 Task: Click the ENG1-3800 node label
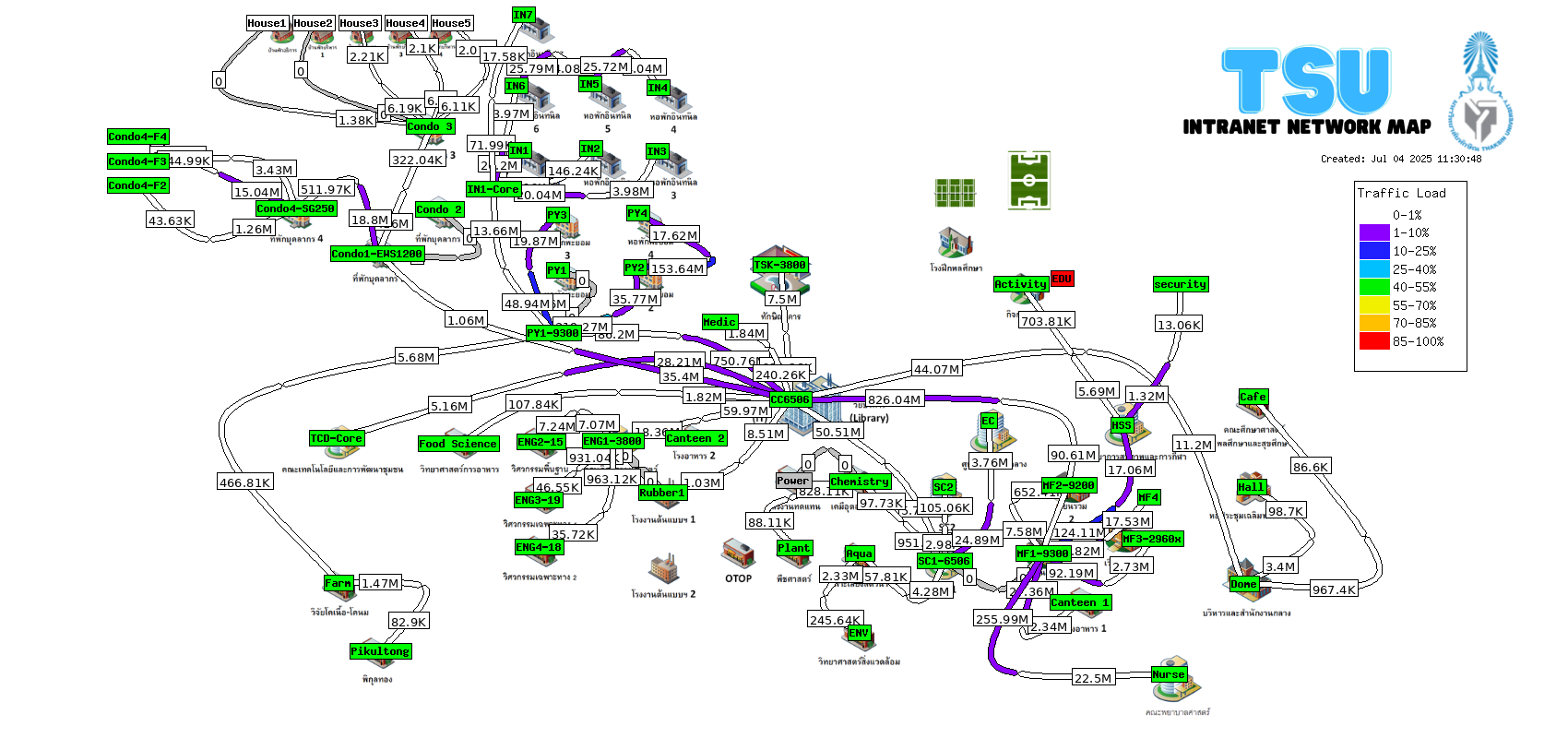click(x=612, y=441)
